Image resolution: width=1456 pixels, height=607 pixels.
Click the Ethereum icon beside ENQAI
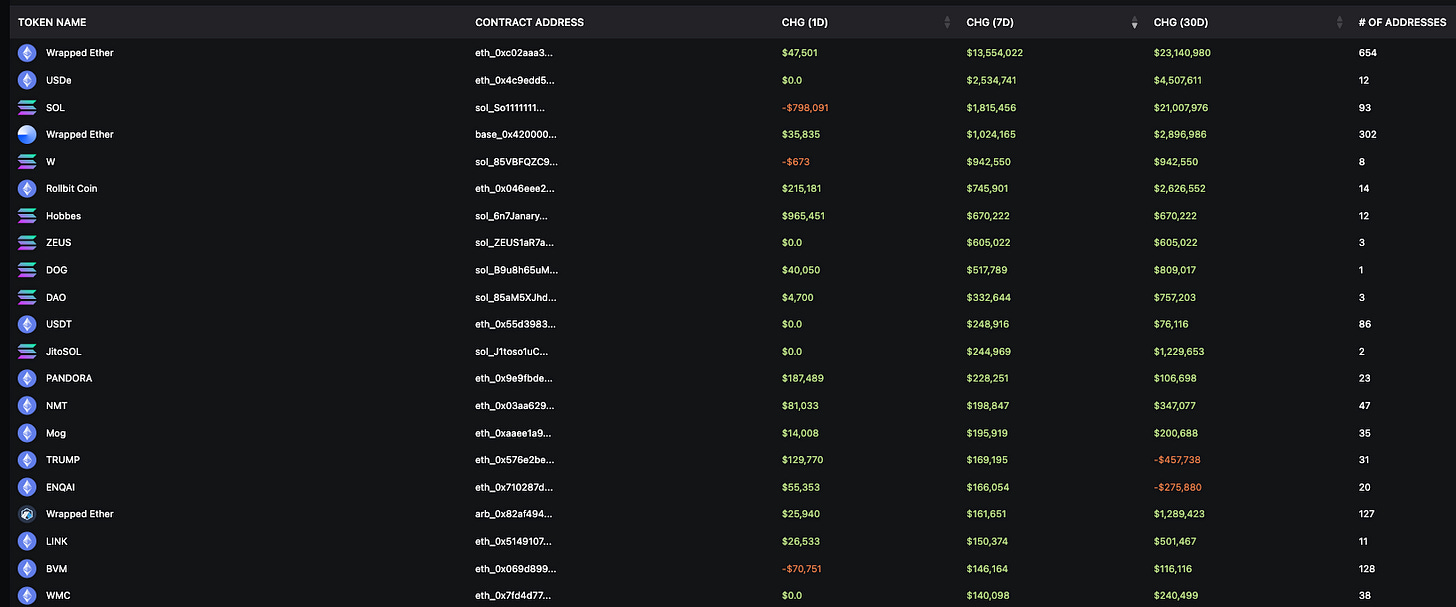(x=27, y=487)
